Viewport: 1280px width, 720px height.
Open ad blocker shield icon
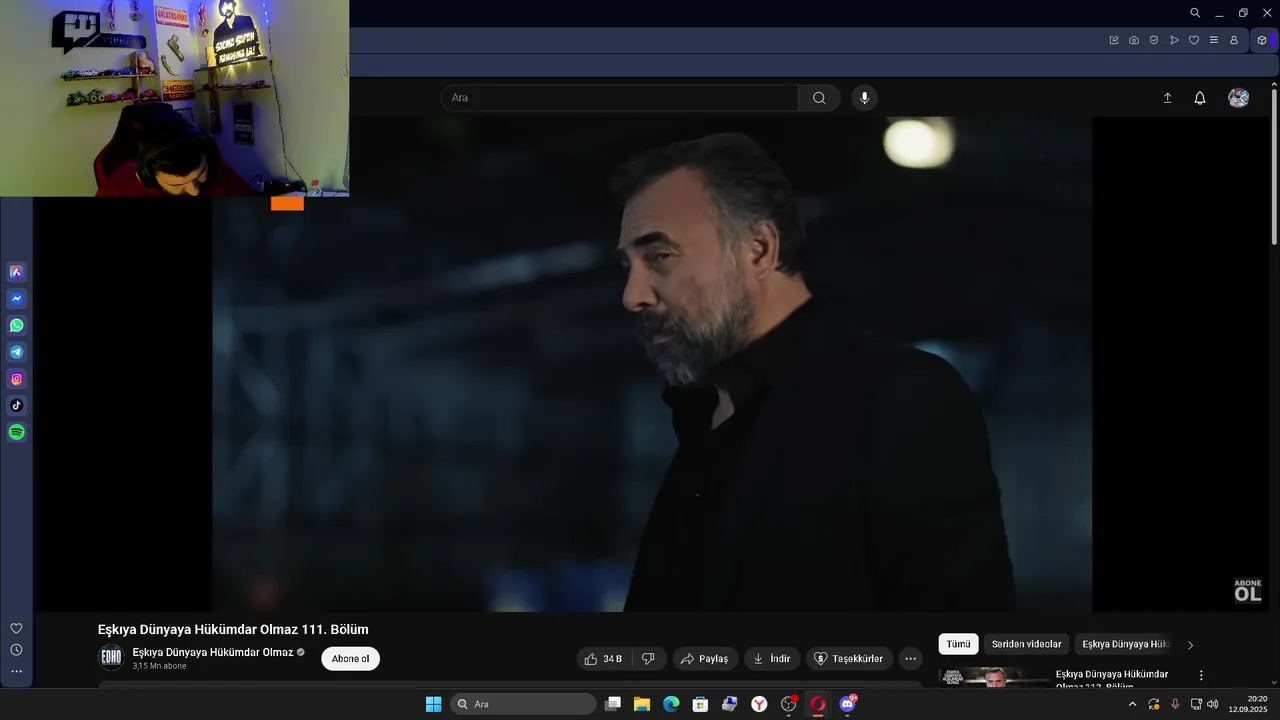pos(1154,40)
